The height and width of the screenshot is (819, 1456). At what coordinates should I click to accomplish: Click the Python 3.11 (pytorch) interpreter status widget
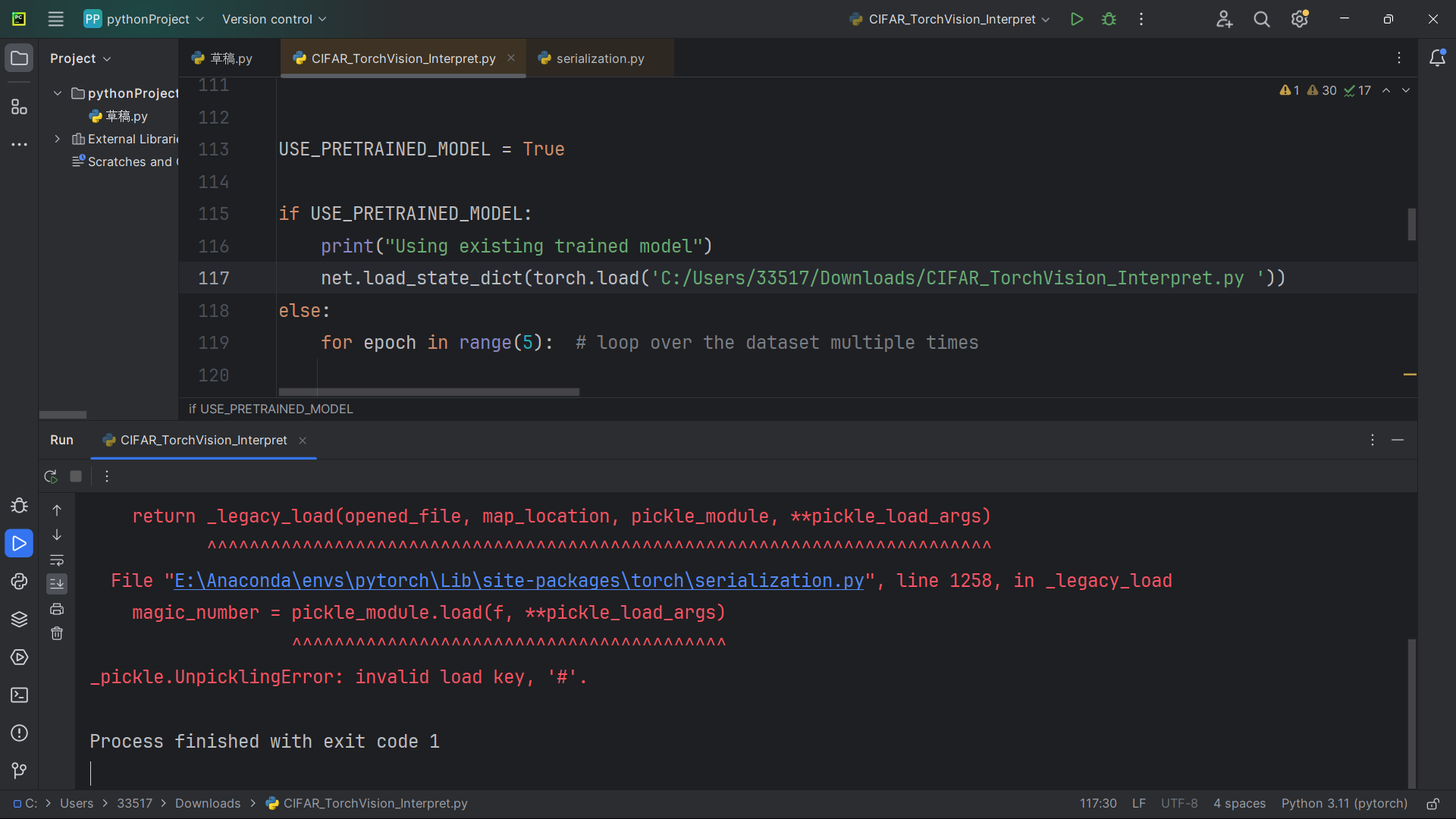pyautogui.click(x=1344, y=803)
